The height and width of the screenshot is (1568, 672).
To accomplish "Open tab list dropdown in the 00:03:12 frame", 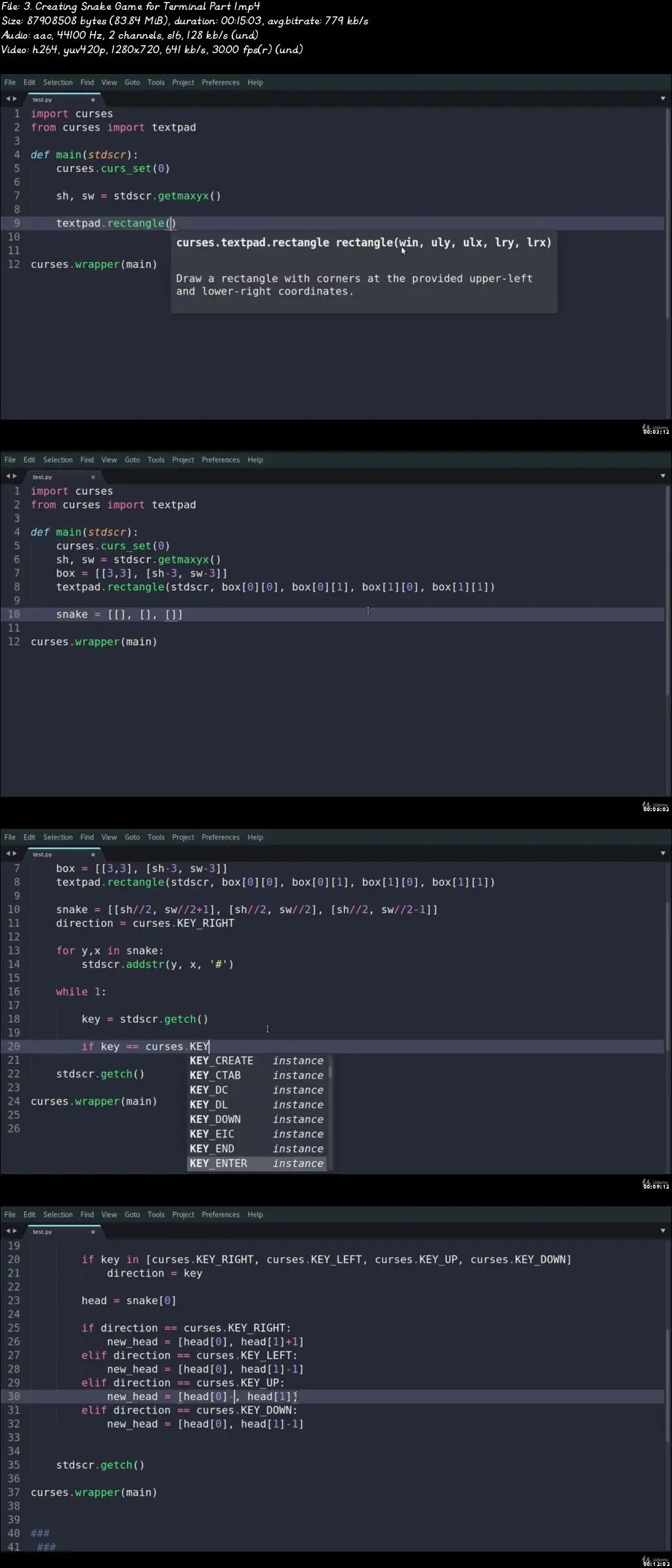I will click(663, 98).
